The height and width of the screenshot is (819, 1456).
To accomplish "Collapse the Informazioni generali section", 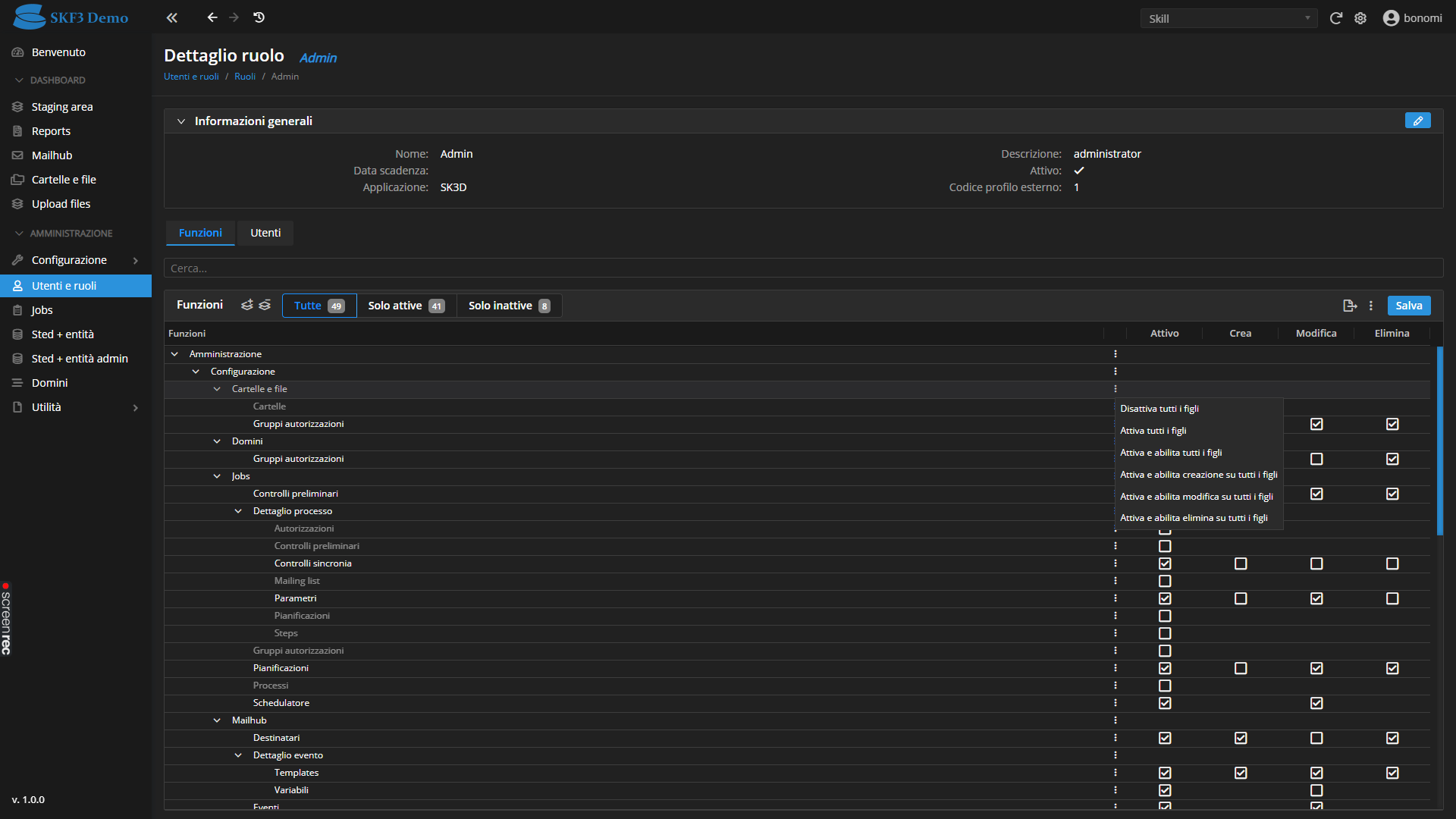I will pyautogui.click(x=181, y=121).
